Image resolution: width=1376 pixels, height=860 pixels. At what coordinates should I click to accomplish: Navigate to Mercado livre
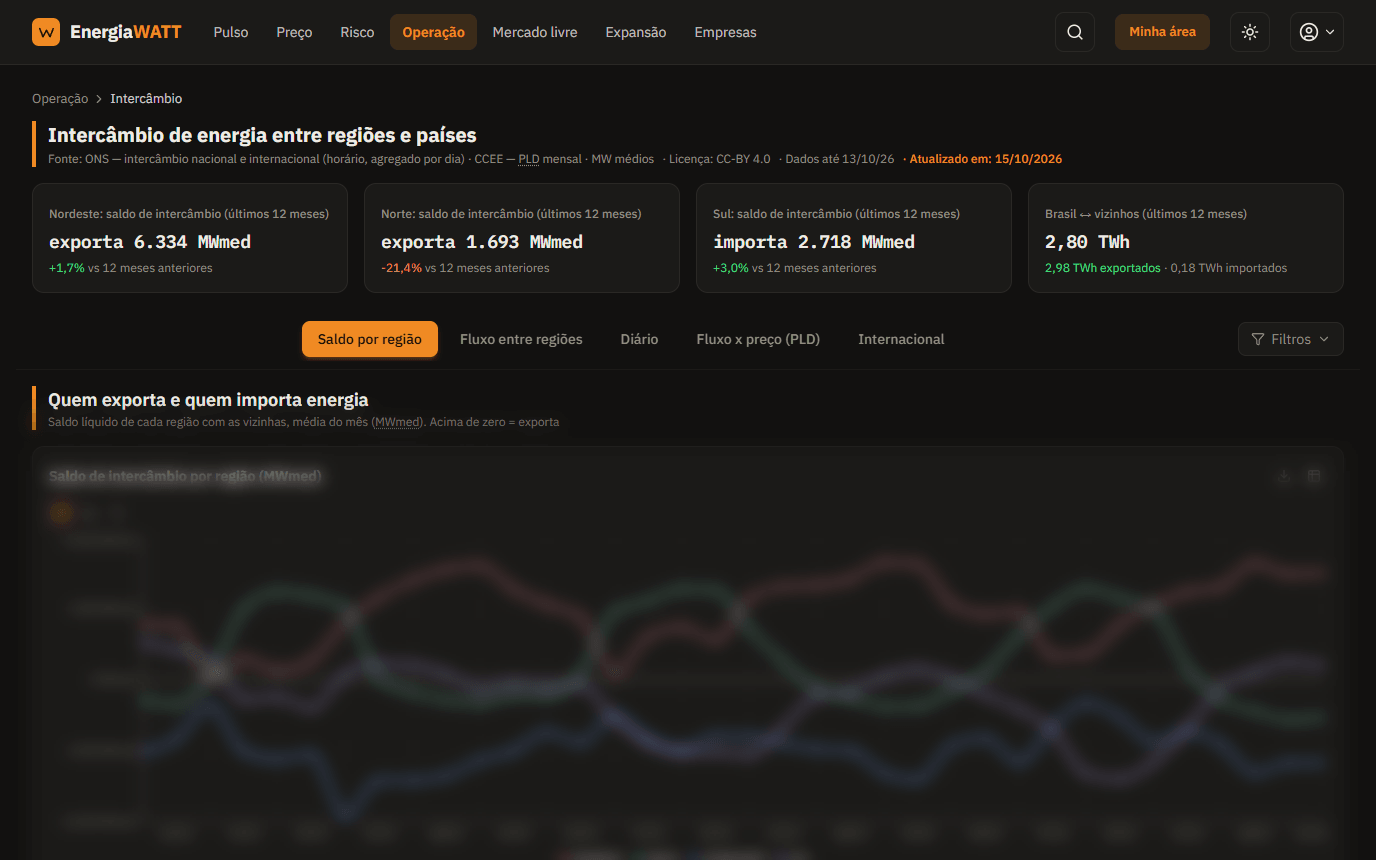535,32
